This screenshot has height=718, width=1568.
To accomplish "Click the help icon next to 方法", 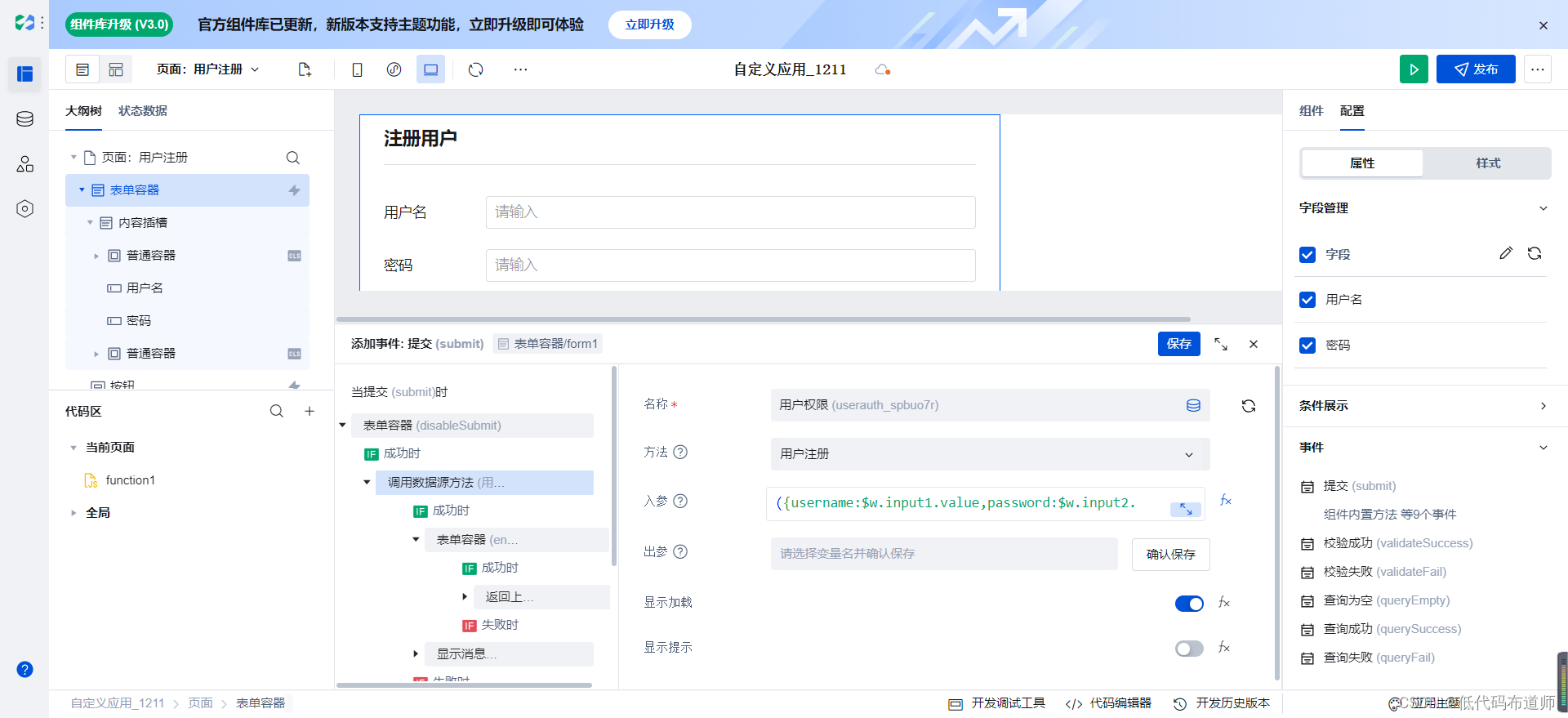I will pos(680,452).
